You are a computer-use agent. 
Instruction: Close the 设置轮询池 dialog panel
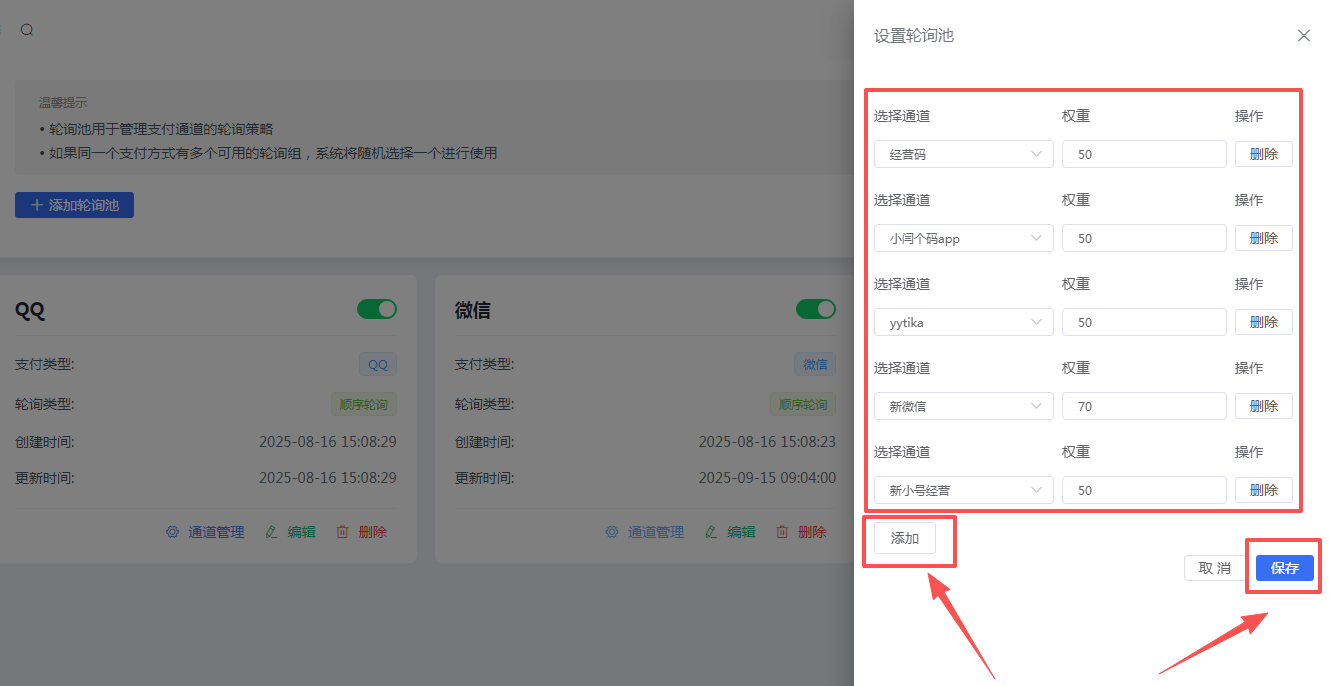pyautogui.click(x=1303, y=36)
